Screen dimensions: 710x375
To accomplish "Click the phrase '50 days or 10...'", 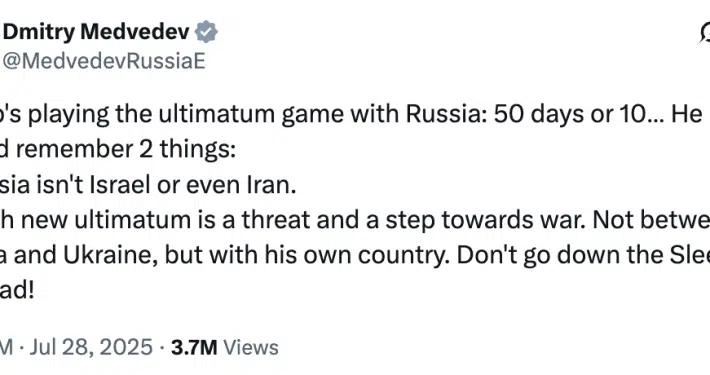I will click(578, 114).
